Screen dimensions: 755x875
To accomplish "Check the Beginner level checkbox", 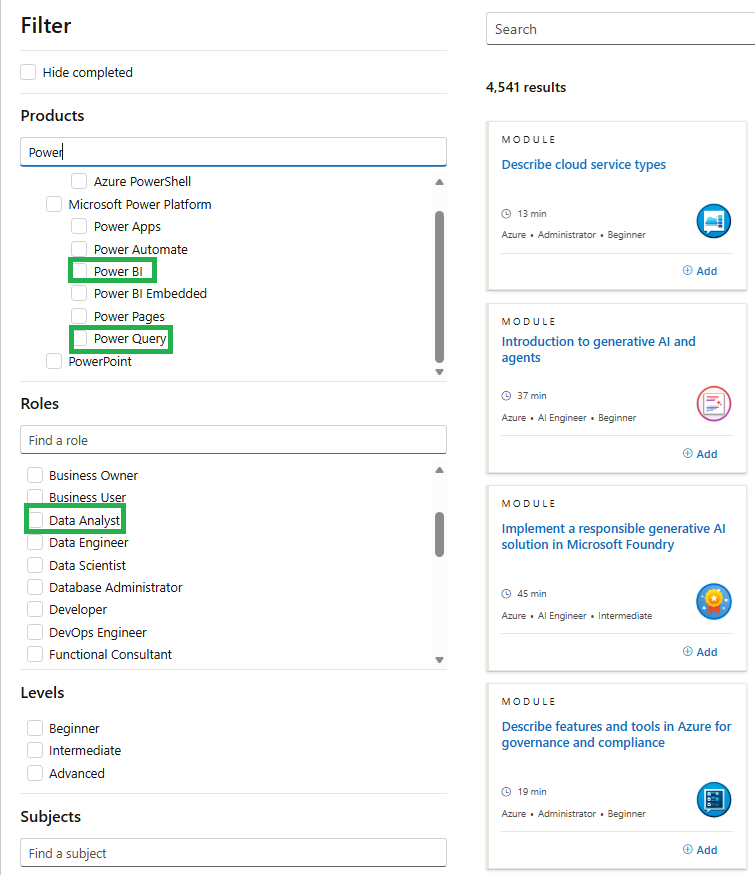I will (35, 728).
